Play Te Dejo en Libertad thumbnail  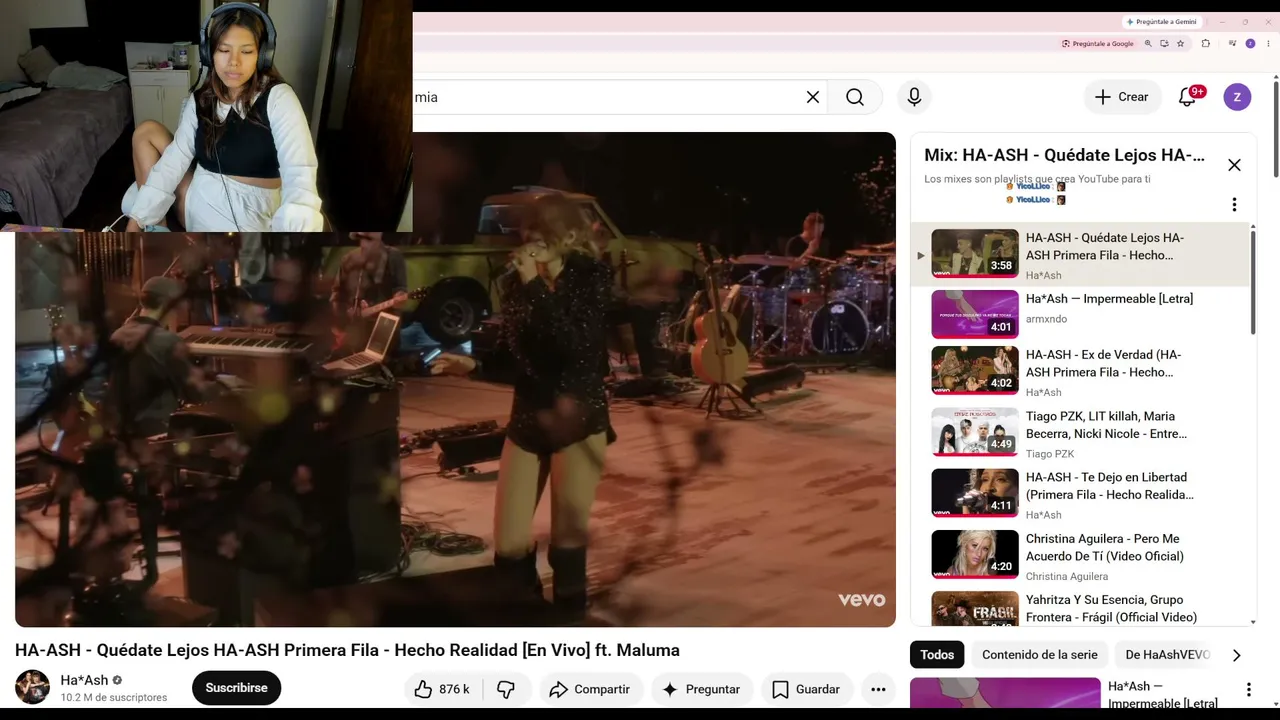tap(975, 493)
